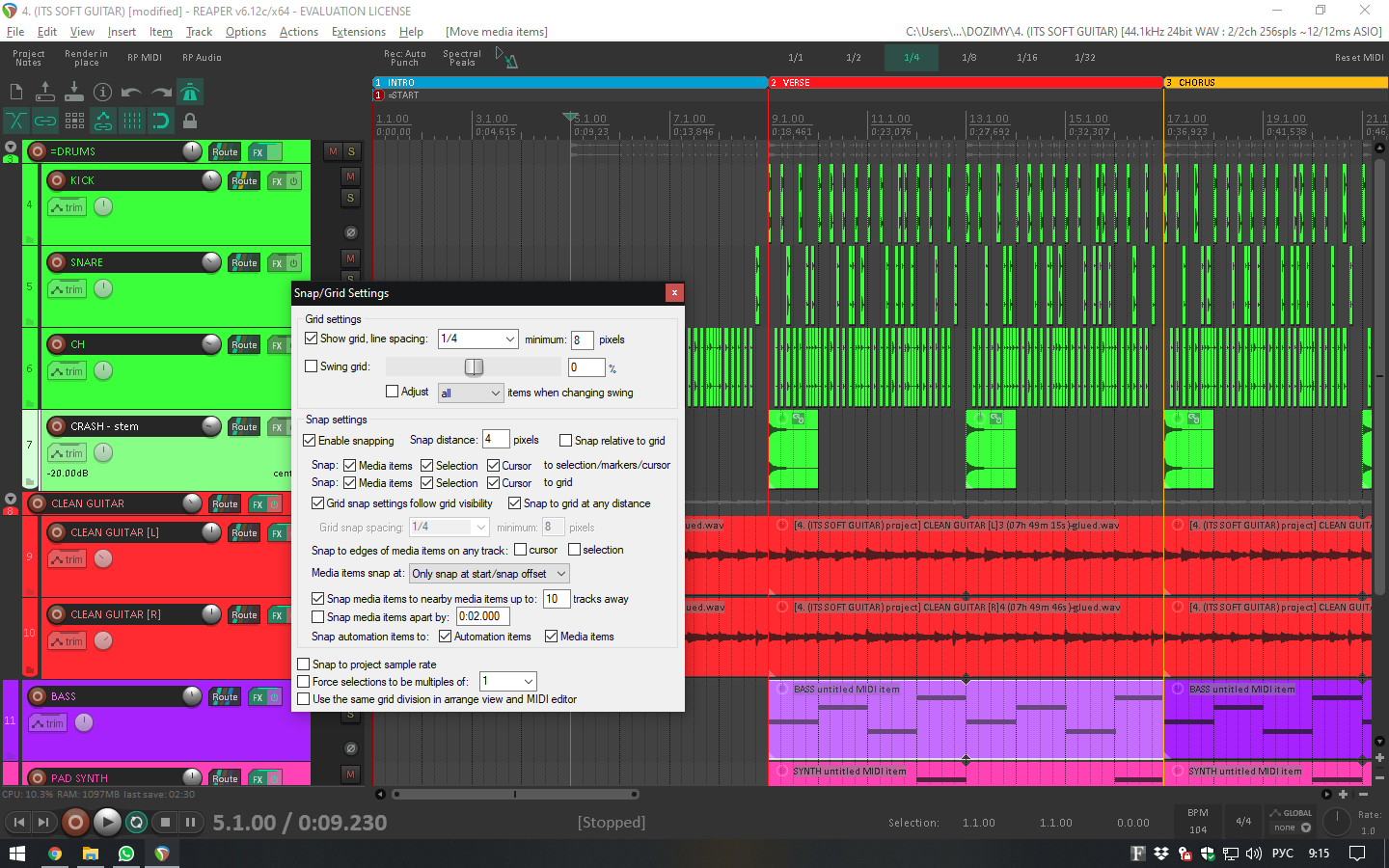Open the Extensions menu
Viewport: 1389px width, 868px height.
point(359,32)
